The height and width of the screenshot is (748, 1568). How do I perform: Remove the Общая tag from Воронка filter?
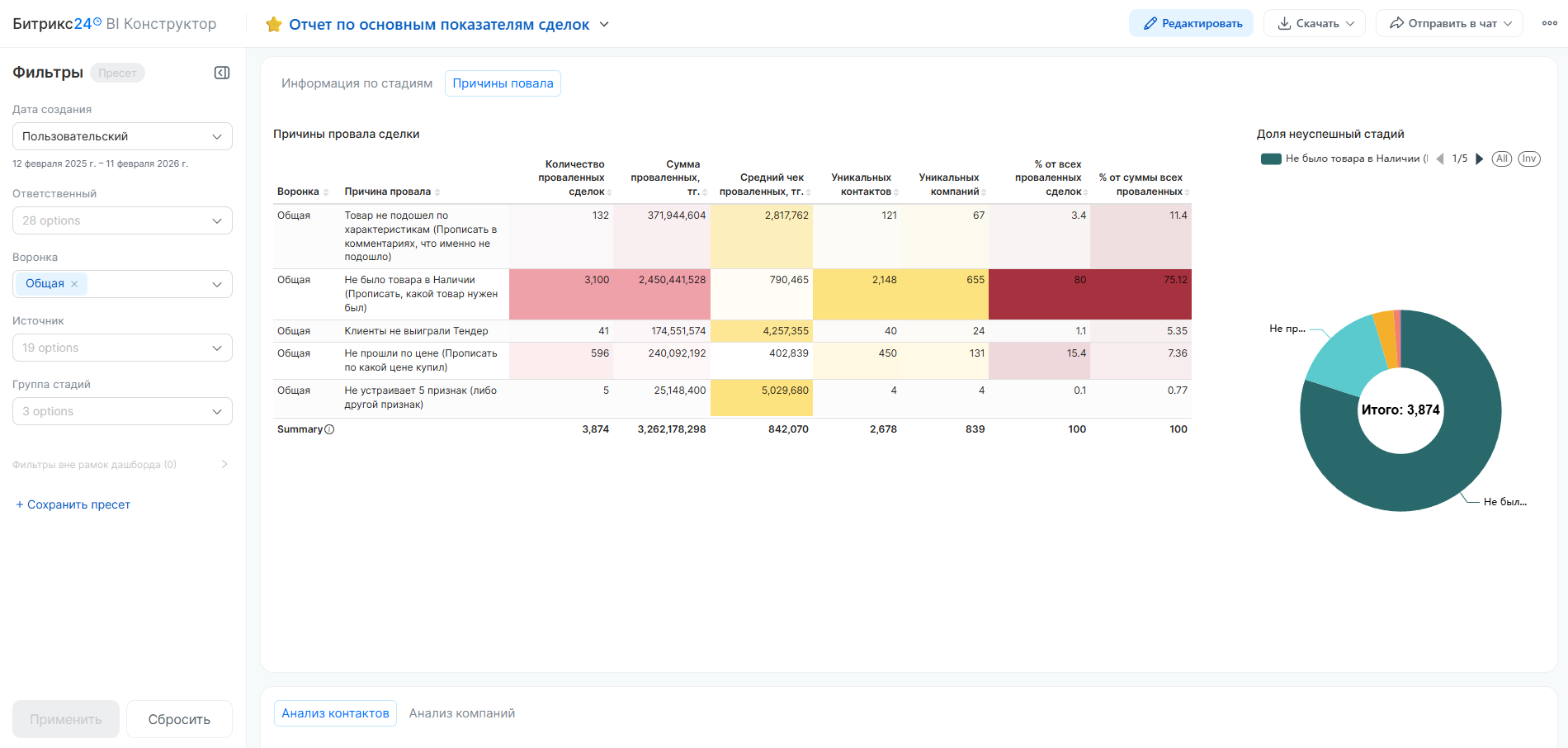[74, 284]
